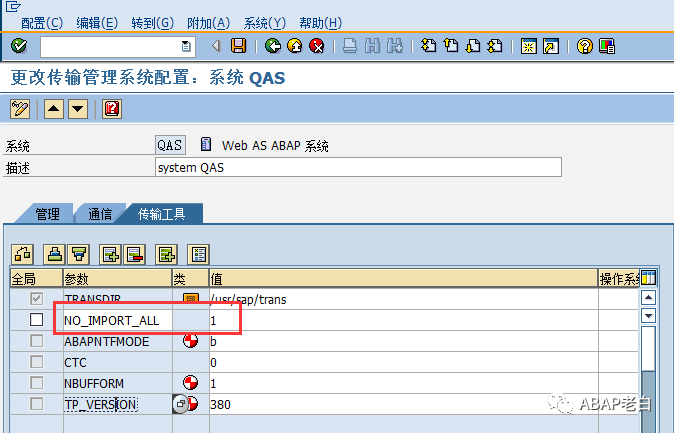Click the /usr/sap/trans value cell
The width and height of the screenshot is (674, 433).
(x=404, y=299)
